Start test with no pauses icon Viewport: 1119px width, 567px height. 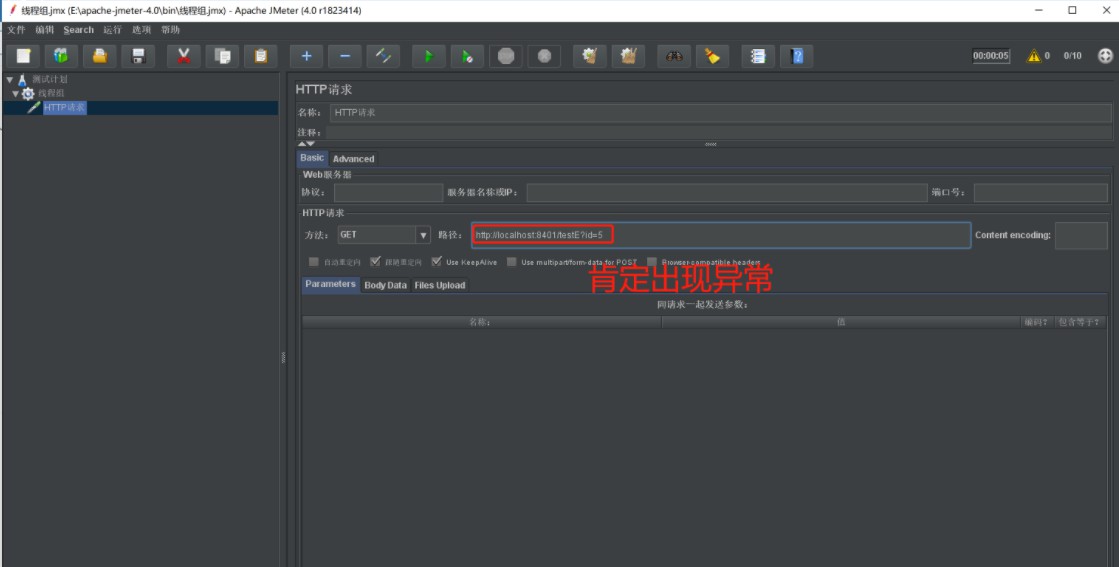pyautogui.click(x=467, y=56)
